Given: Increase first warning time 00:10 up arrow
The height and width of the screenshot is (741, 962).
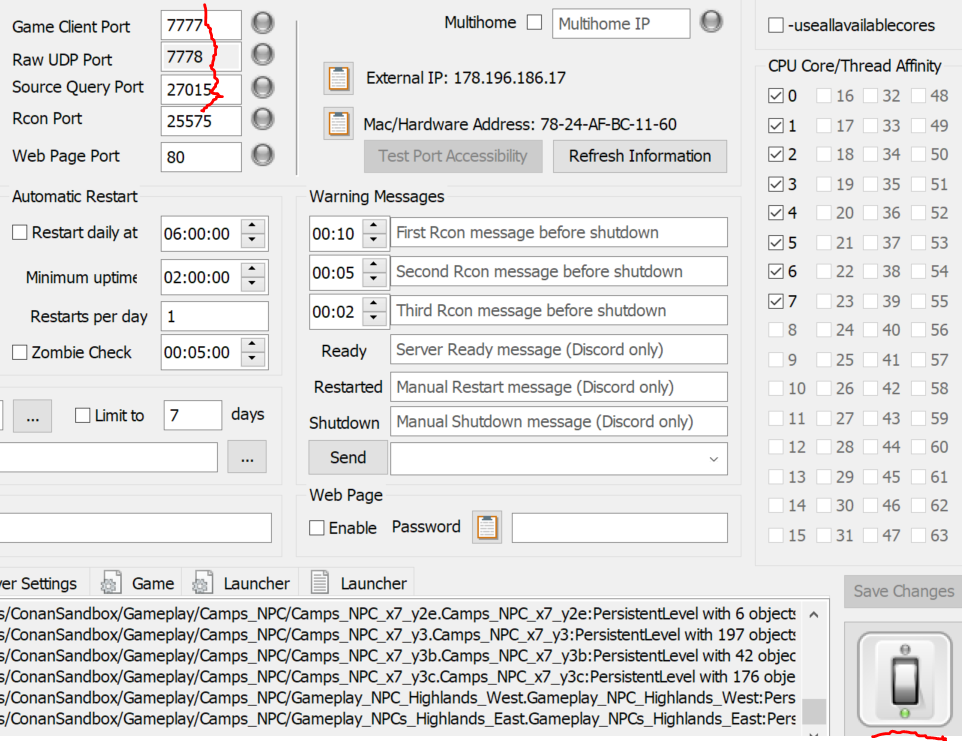Looking at the screenshot, I should click(374, 226).
